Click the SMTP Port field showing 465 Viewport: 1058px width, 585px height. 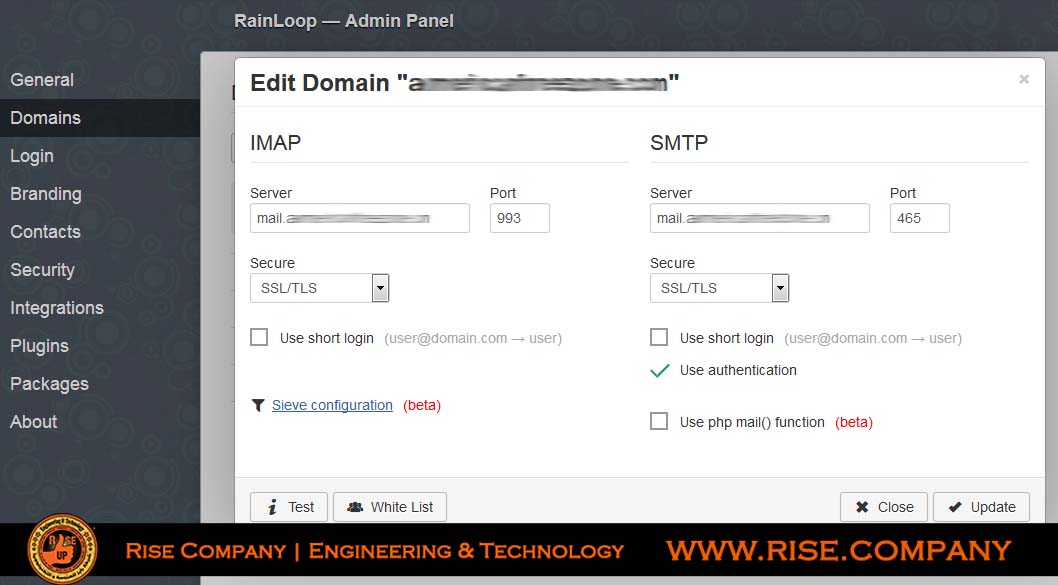[x=920, y=218]
